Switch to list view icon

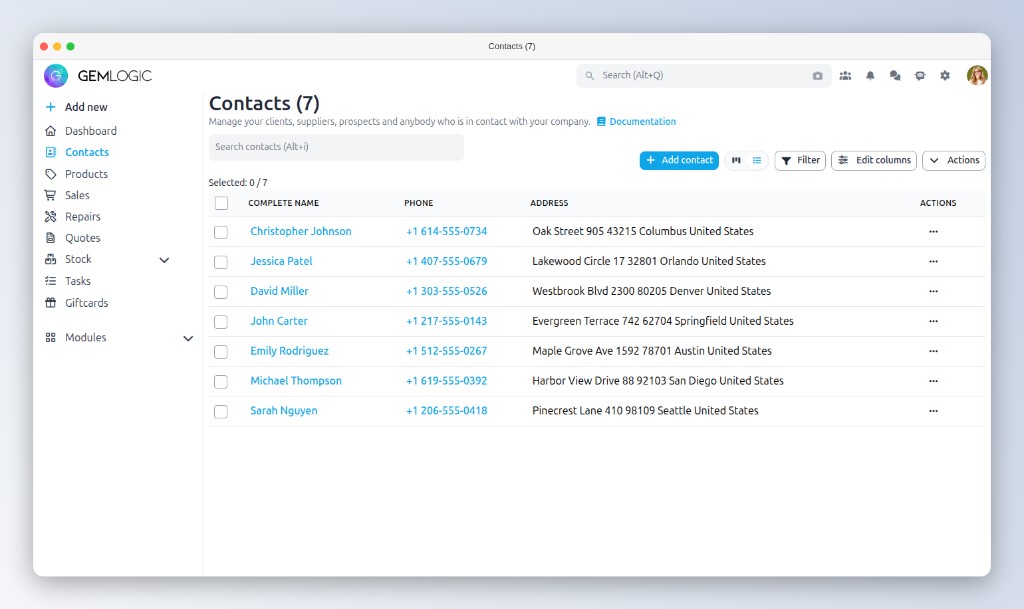[757, 160]
